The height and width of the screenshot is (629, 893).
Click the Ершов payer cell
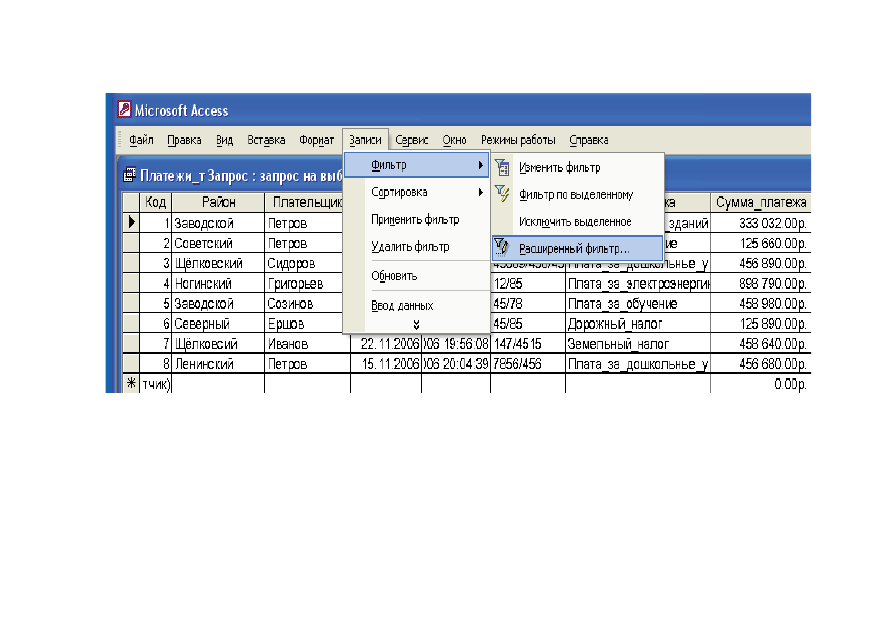pos(304,324)
